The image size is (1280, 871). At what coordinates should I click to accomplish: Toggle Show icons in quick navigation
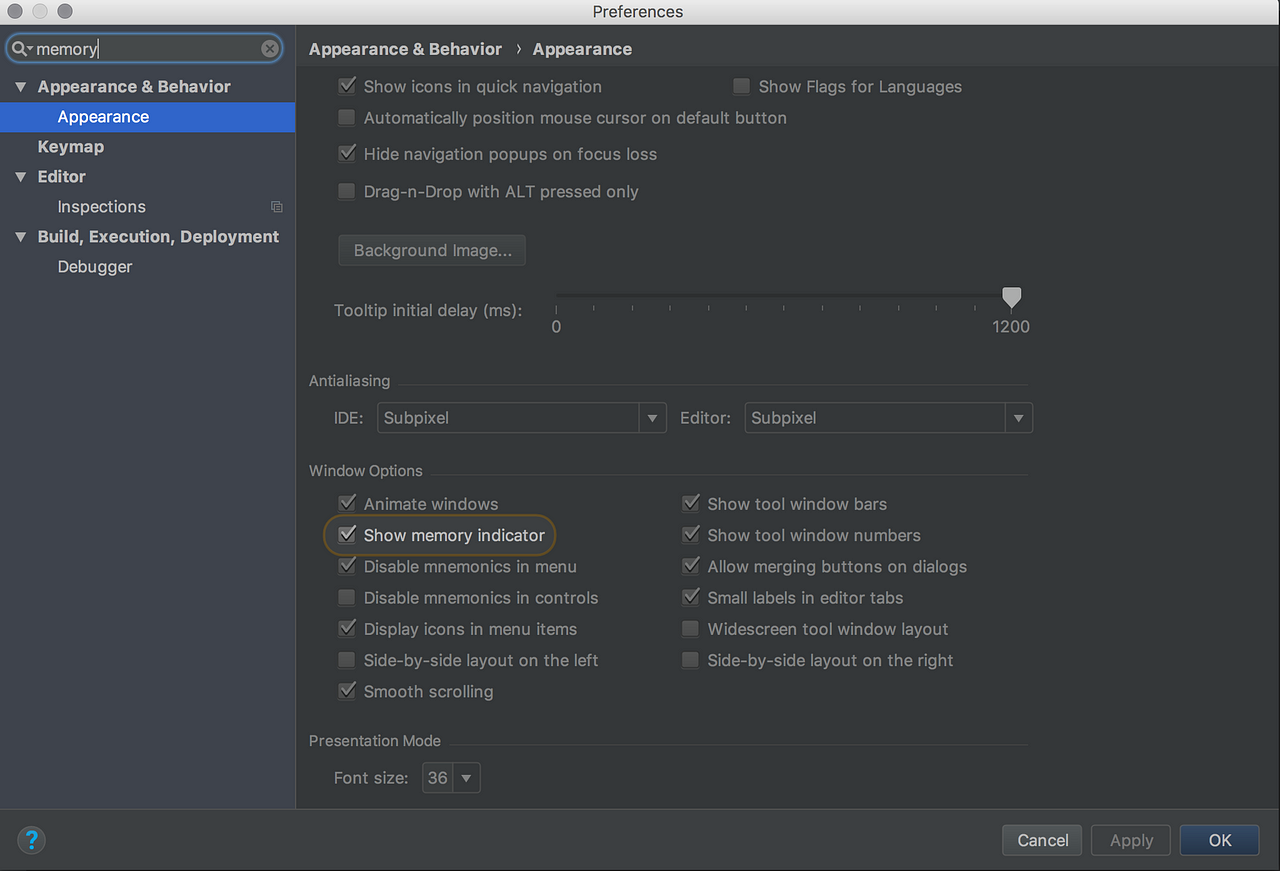point(347,86)
